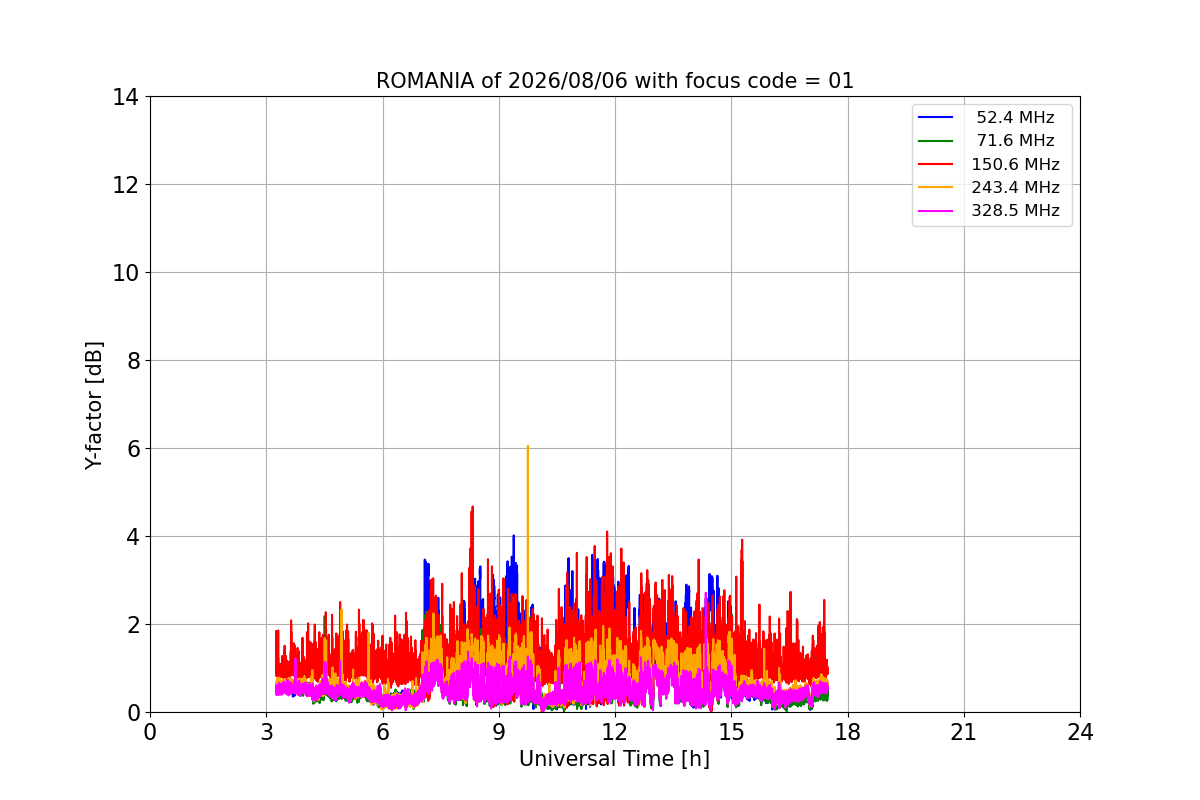Screen dimensions: 1200x800
Task: Click the red peak near 8 hours
Action: tap(472, 508)
